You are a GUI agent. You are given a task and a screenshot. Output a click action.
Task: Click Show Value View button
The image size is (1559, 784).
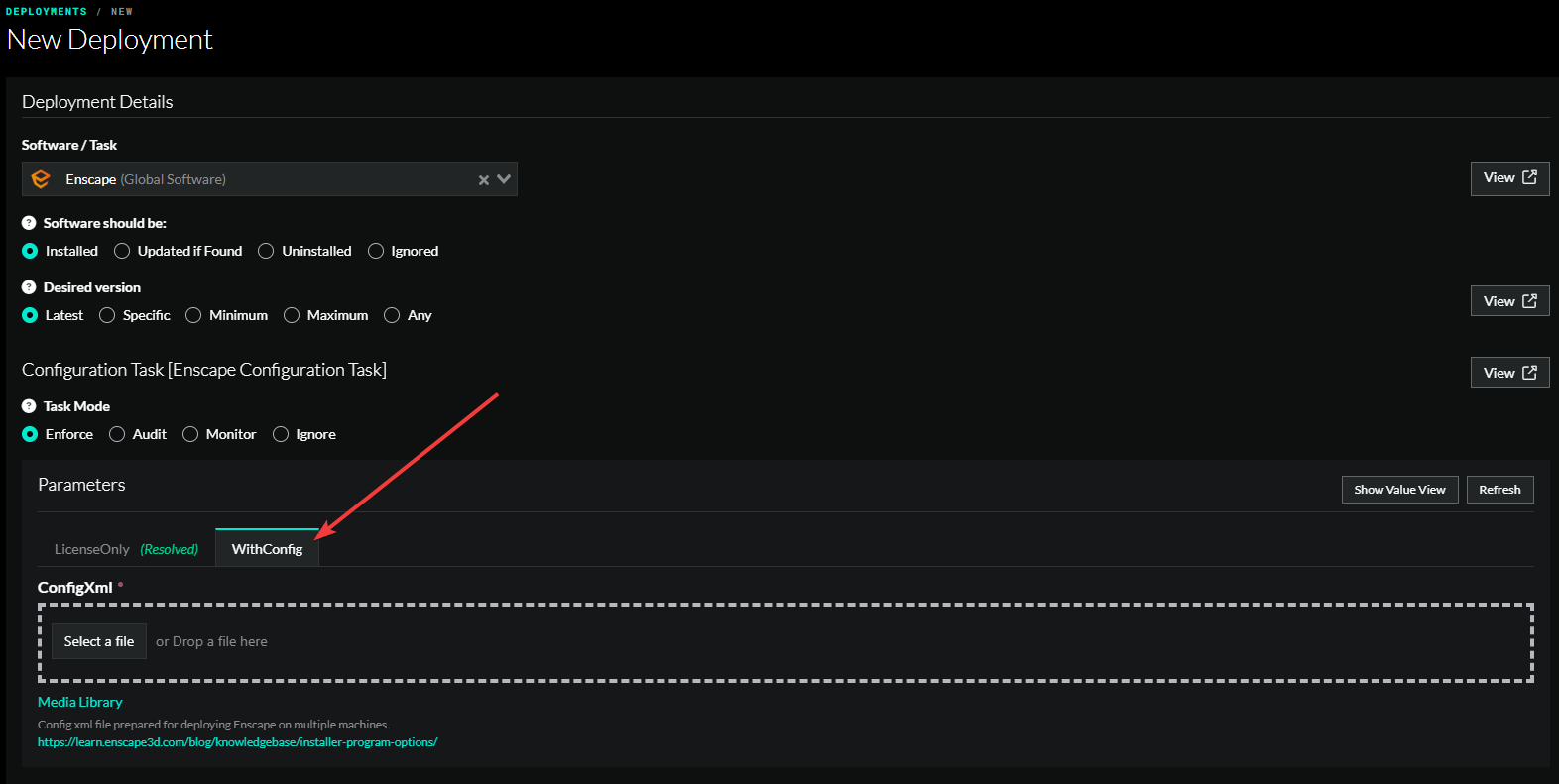[x=1399, y=490]
